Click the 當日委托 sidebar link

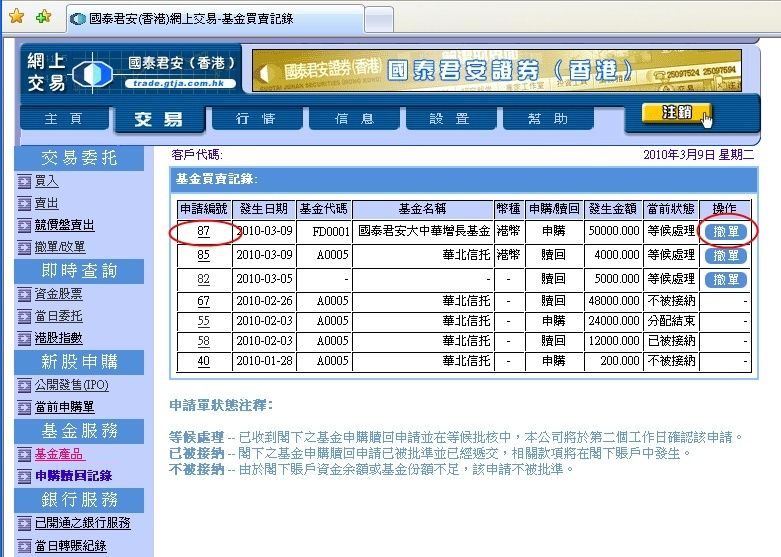tap(58, 316)
